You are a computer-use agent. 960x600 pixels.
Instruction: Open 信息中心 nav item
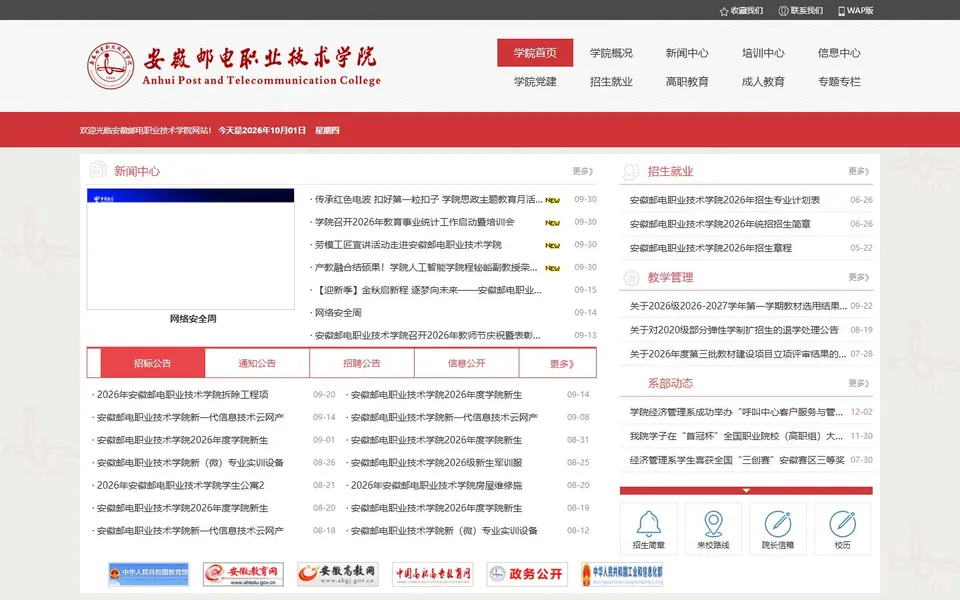click(x=839, y=53)
